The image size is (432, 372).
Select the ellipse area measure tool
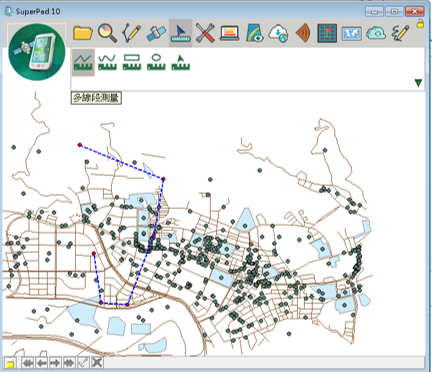pos(156,62)
